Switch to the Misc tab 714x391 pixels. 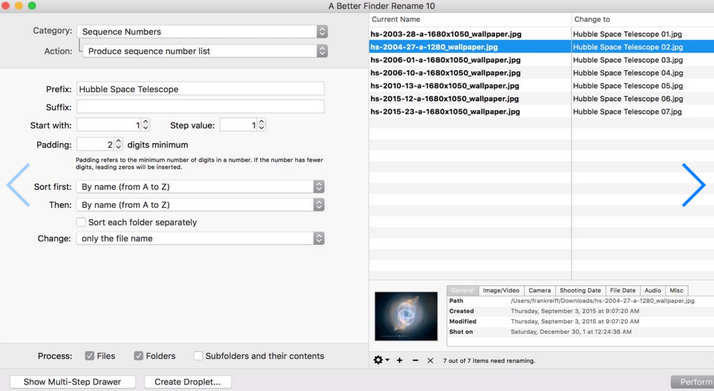676,290
